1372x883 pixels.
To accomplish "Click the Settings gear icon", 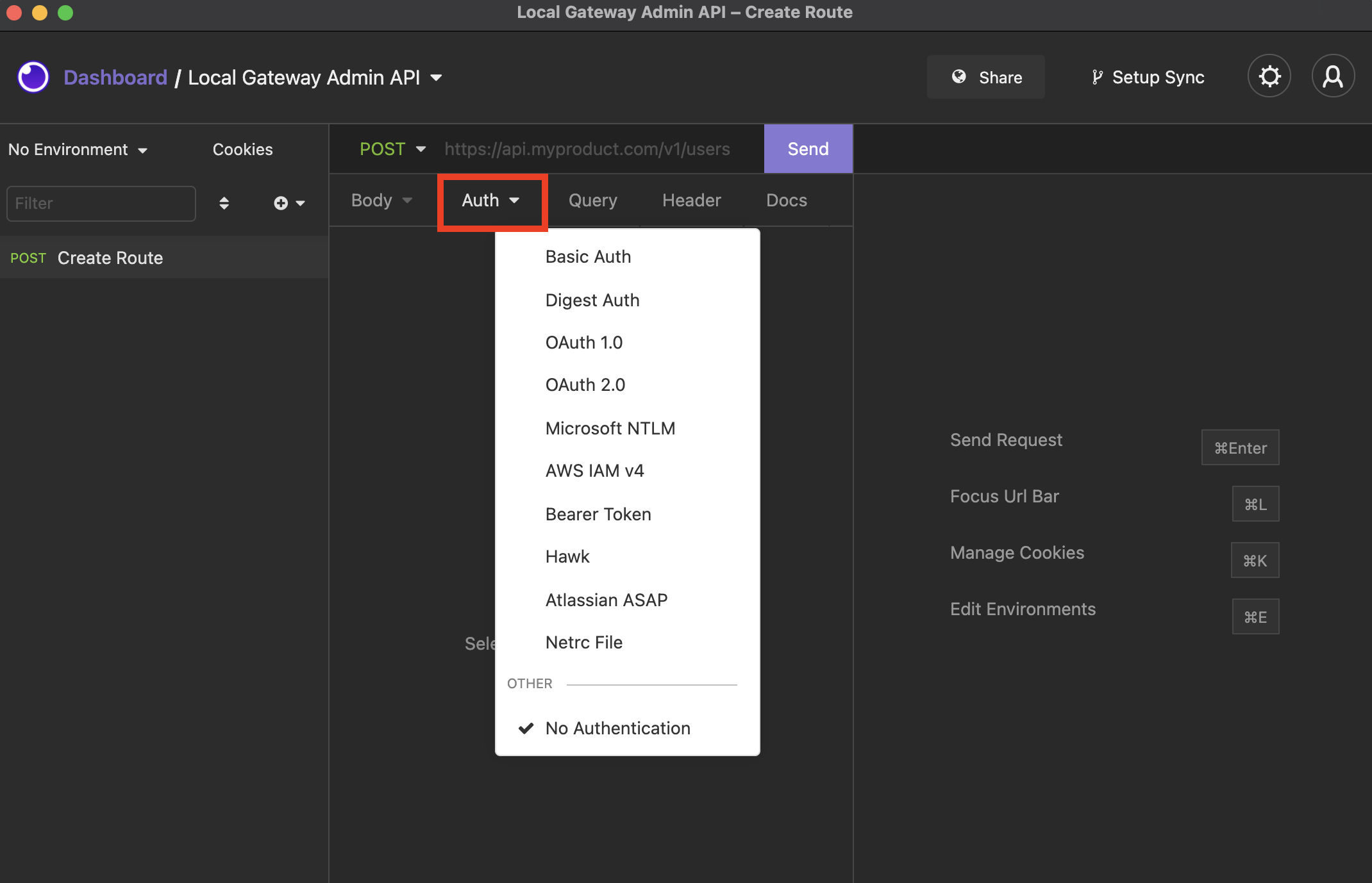I will pyautogui.click(x=1270, y=77).
